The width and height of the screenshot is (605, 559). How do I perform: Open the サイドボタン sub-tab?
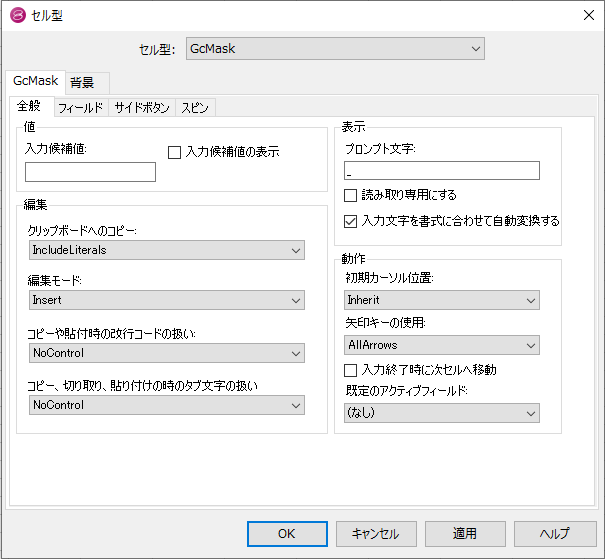point(142,108)
